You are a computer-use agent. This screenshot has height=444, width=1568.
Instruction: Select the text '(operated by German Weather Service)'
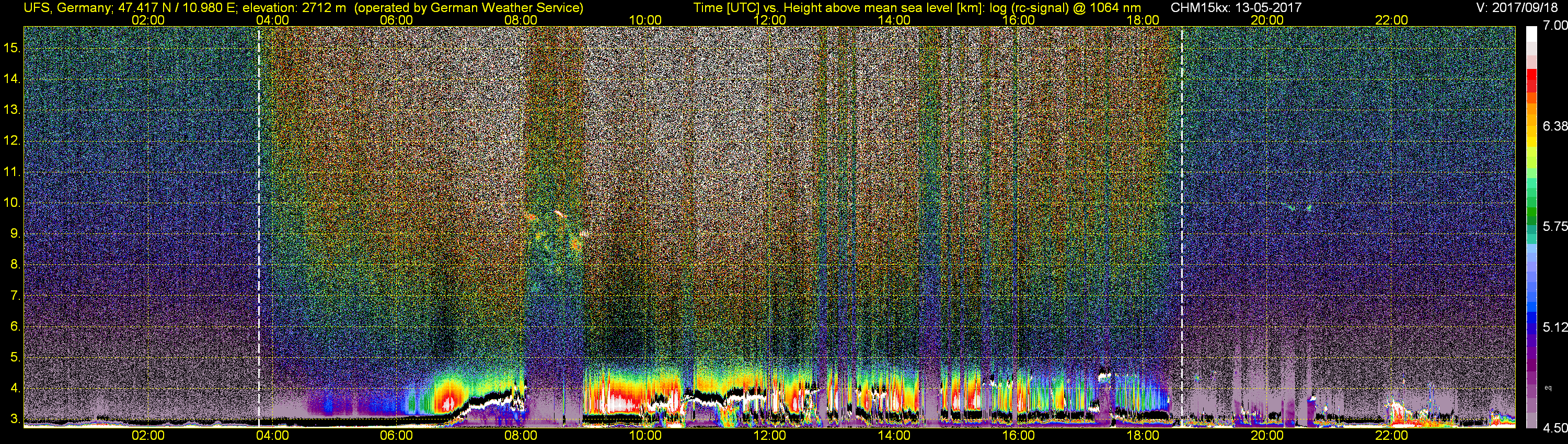tap(468, 8)
